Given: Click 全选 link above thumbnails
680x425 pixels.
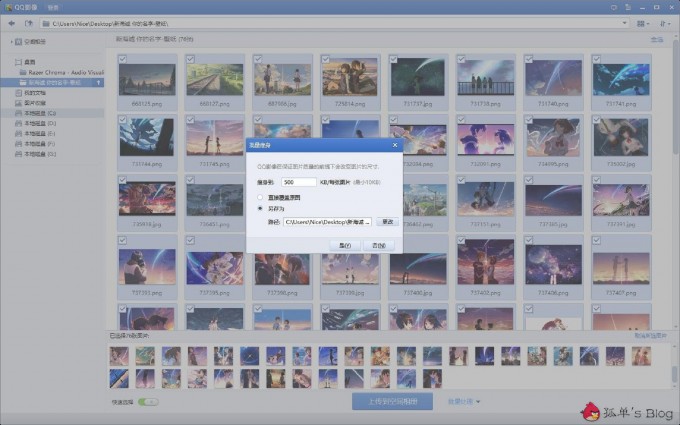Looking at the screenshot, I should (657, 39).
